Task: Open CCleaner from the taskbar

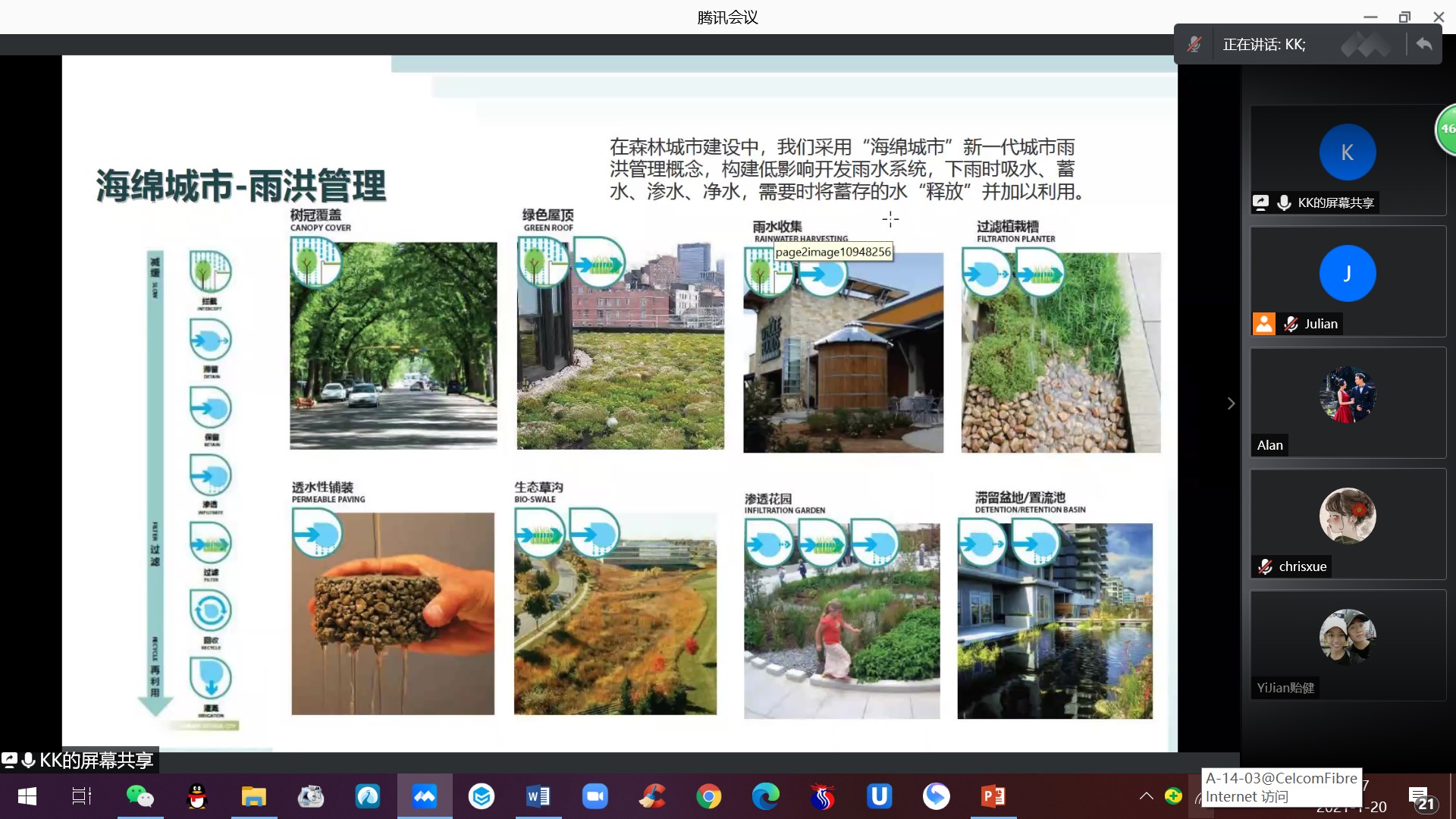Action: click(652, 796)
